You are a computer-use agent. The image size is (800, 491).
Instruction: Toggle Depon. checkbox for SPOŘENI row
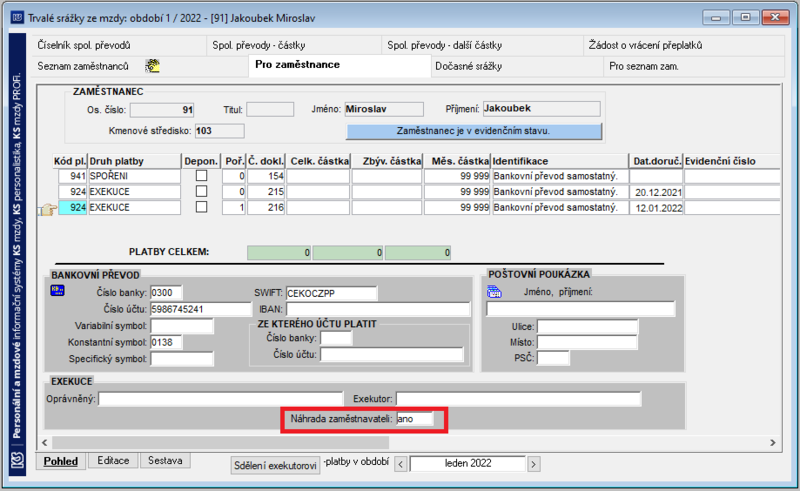click(x=202, y=176)
